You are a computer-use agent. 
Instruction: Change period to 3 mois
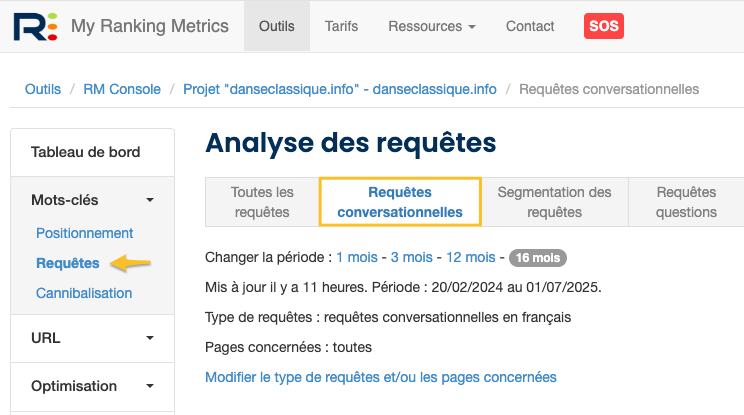411,257
